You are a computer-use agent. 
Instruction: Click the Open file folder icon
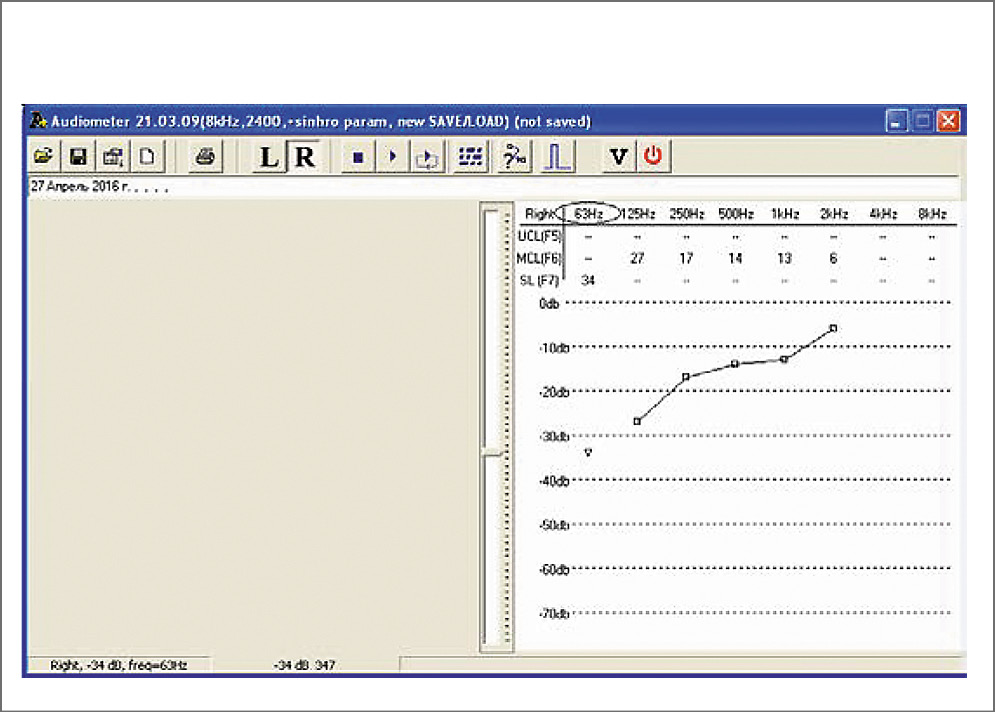point(43,157)
